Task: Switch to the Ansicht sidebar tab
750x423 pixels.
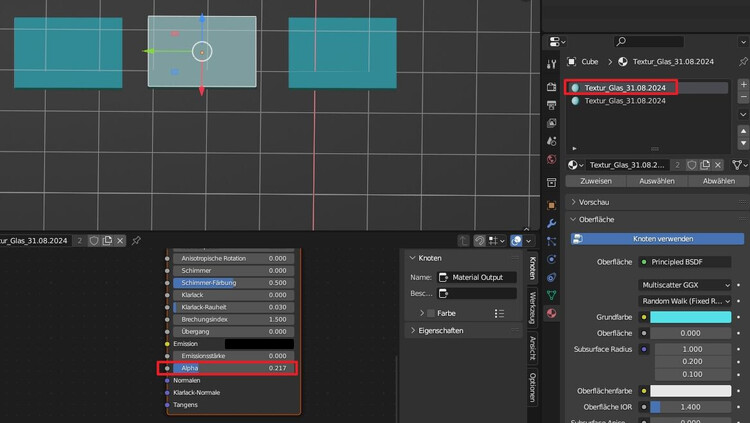Action: click(x=532, y=347)
